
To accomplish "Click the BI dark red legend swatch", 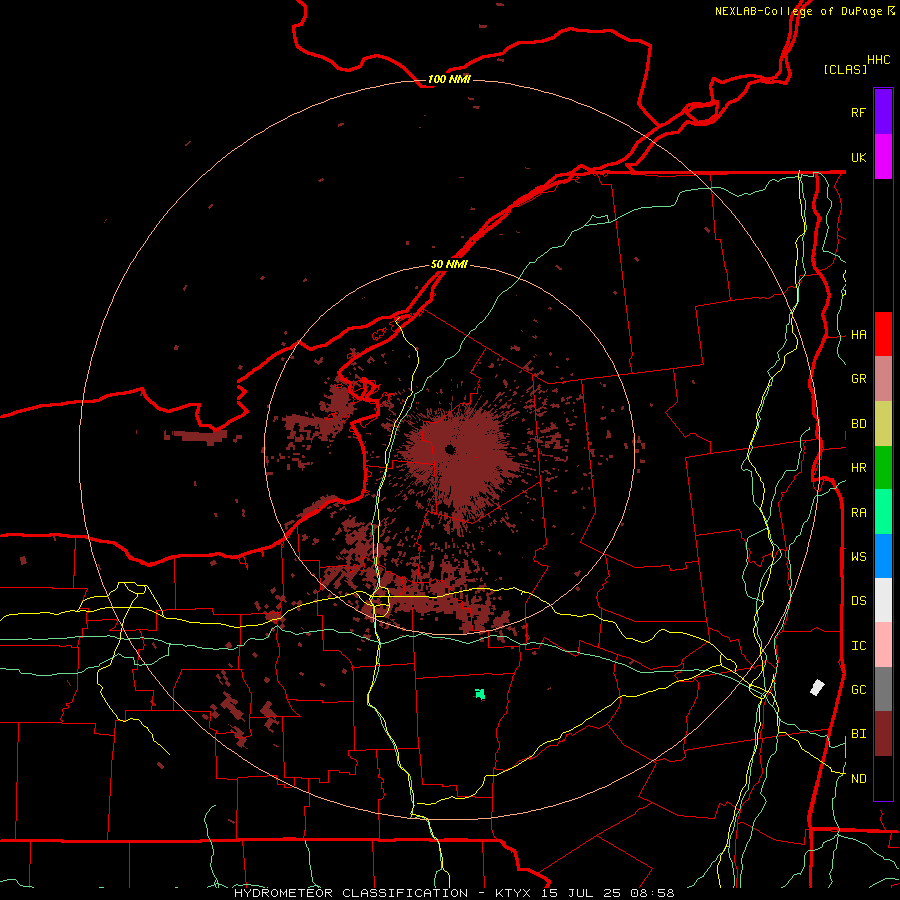I will (883, 734).
